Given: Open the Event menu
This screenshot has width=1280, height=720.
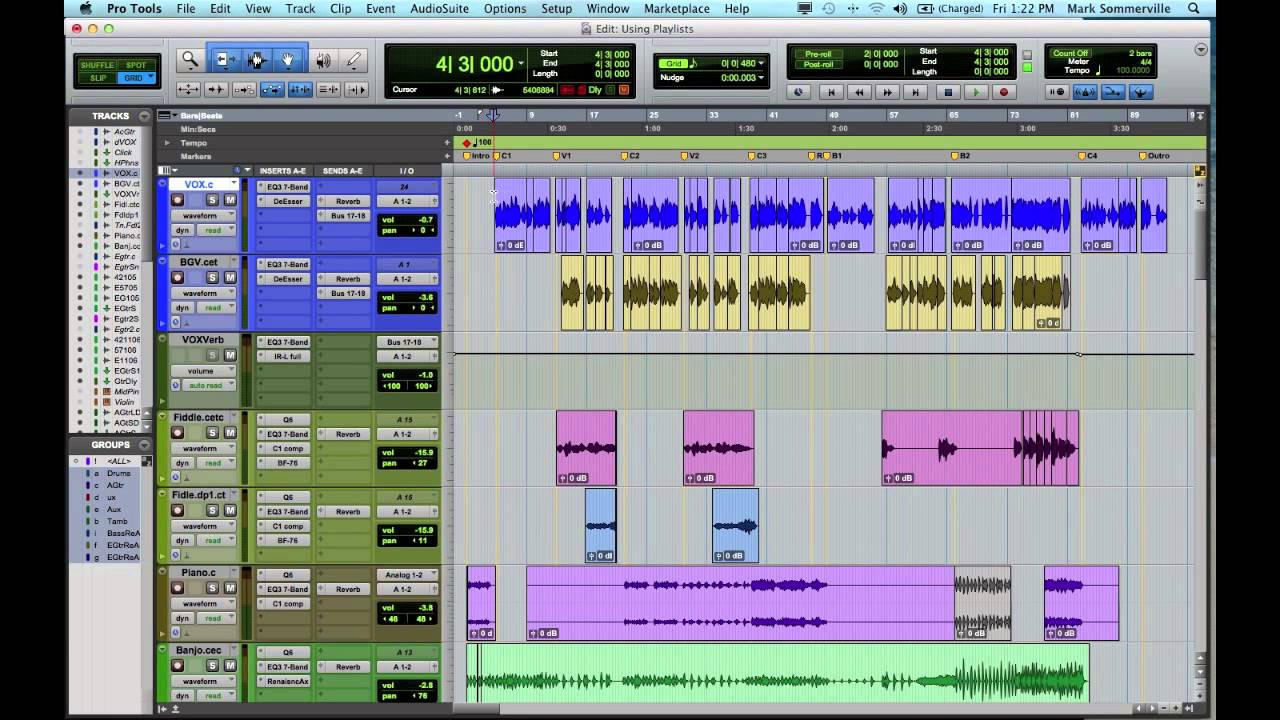Looking at the screenshot, I should pyautogui.click(x=380, y=9).
